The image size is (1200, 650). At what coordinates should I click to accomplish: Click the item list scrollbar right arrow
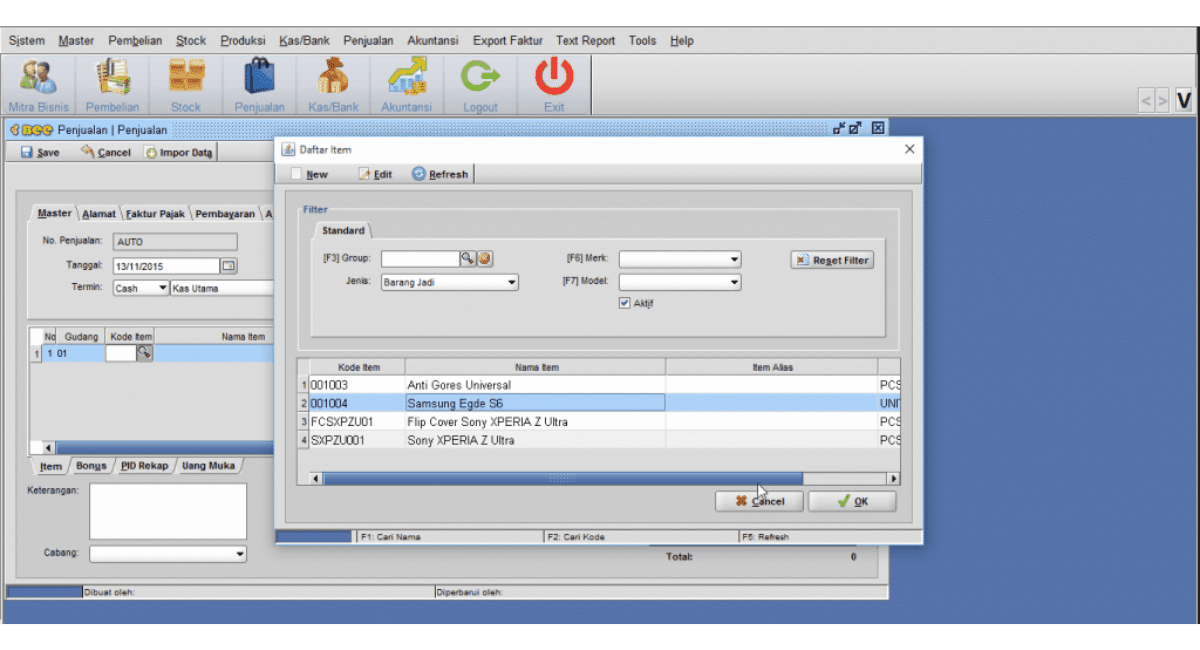coord(893,479)
